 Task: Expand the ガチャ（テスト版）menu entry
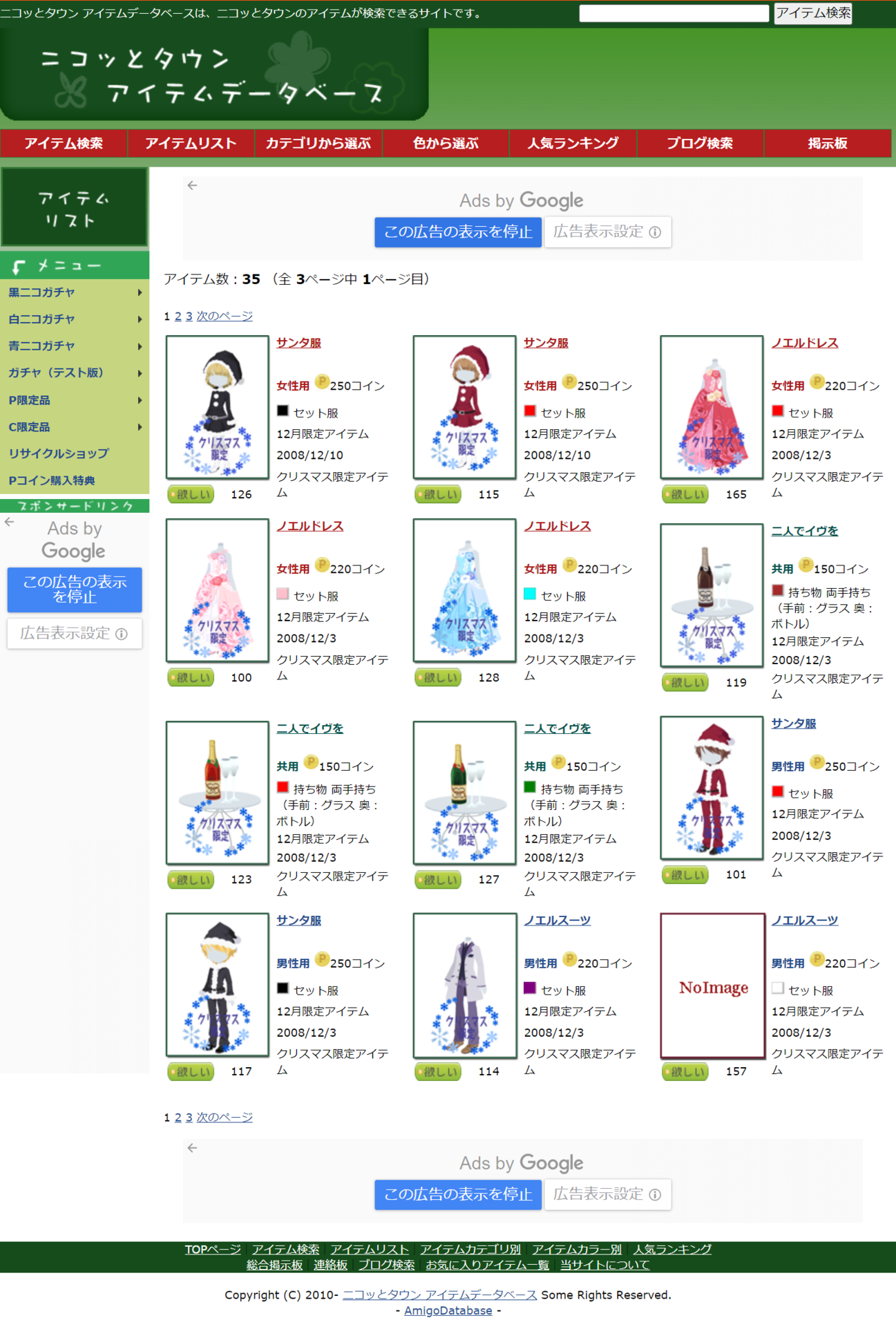pyautogui.click(x=75, y=373)
